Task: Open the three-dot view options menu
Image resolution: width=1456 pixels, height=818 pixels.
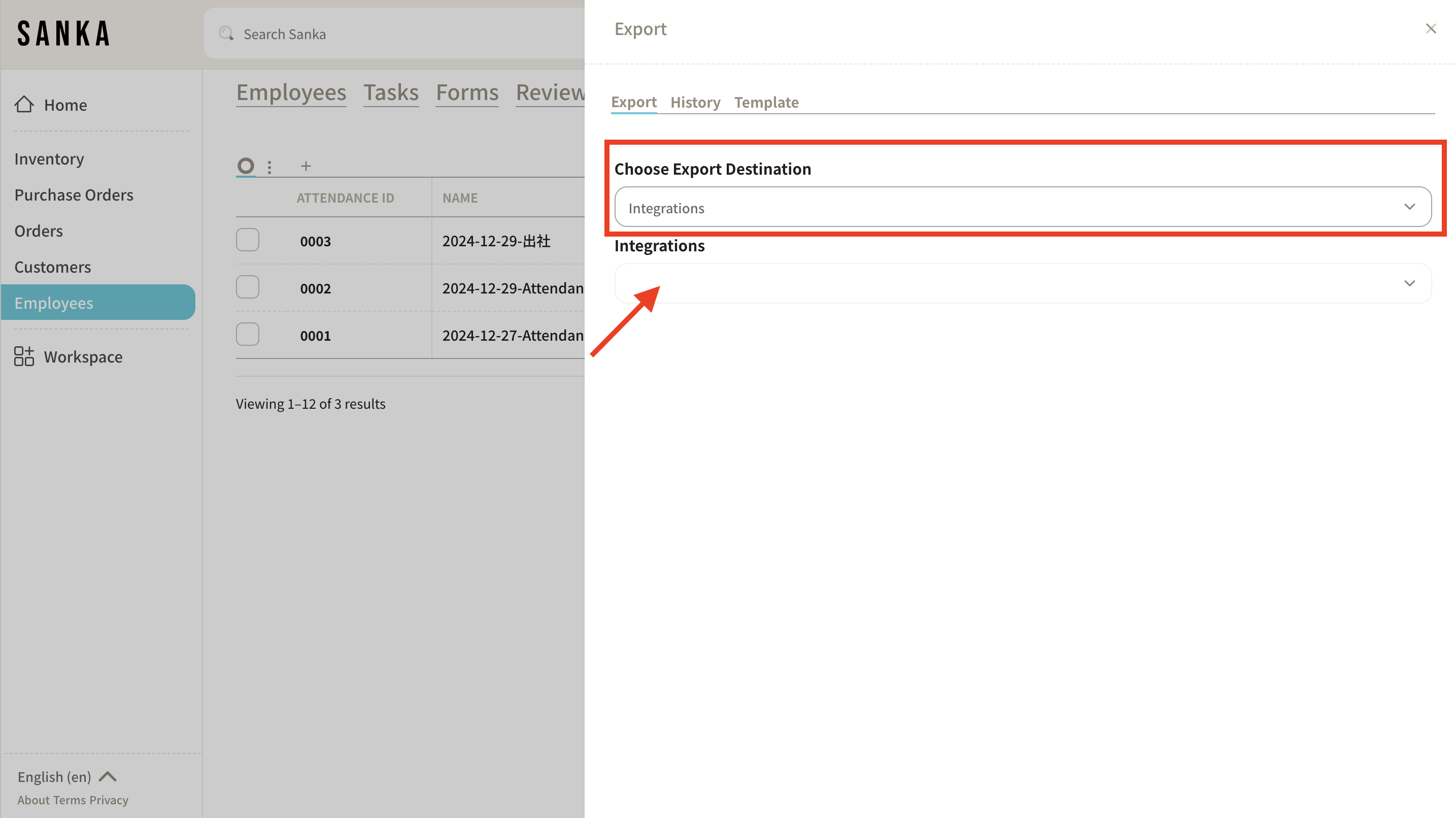Action: tap(269, 167)
